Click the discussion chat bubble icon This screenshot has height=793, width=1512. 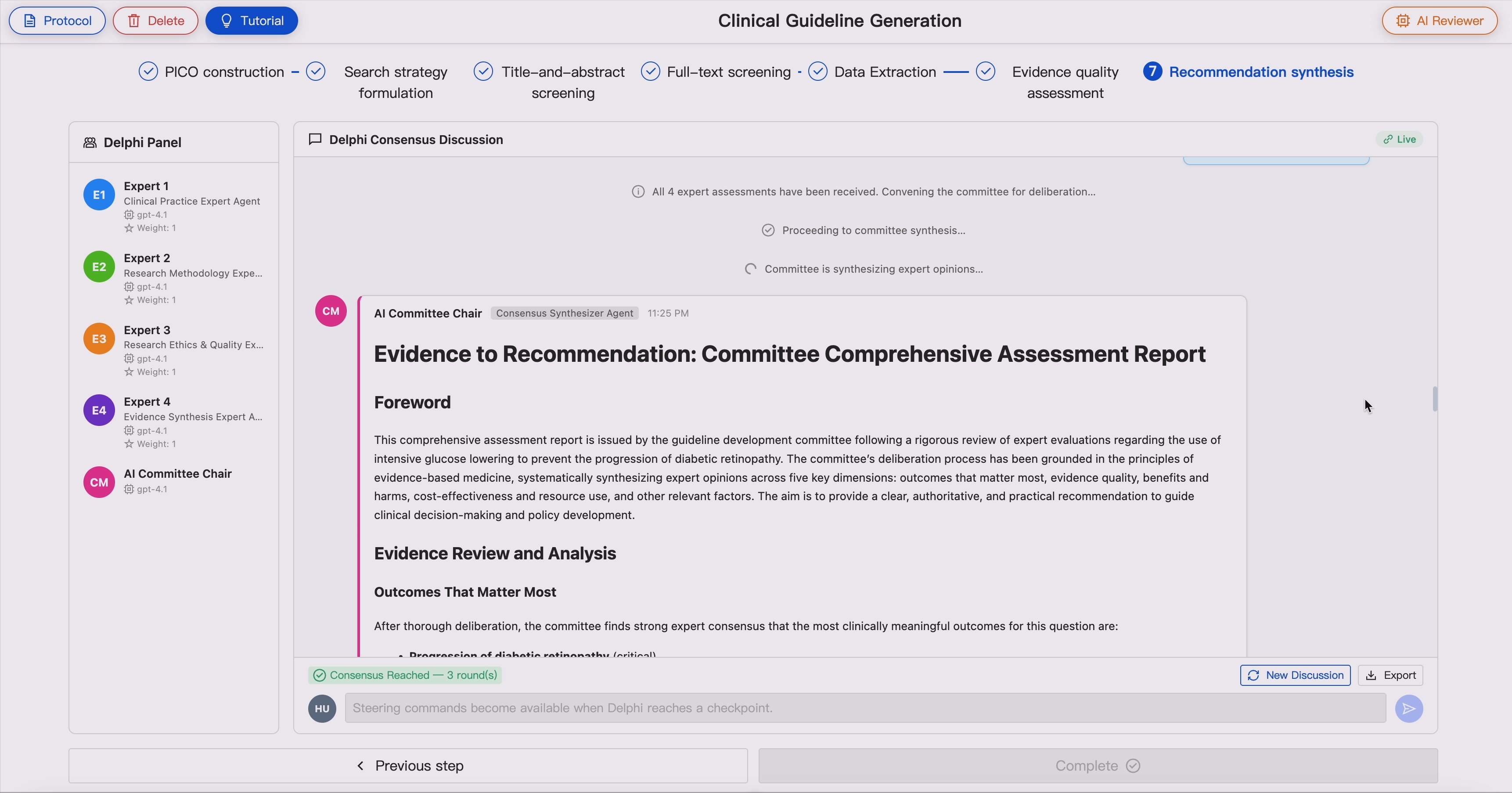[315, 139]
